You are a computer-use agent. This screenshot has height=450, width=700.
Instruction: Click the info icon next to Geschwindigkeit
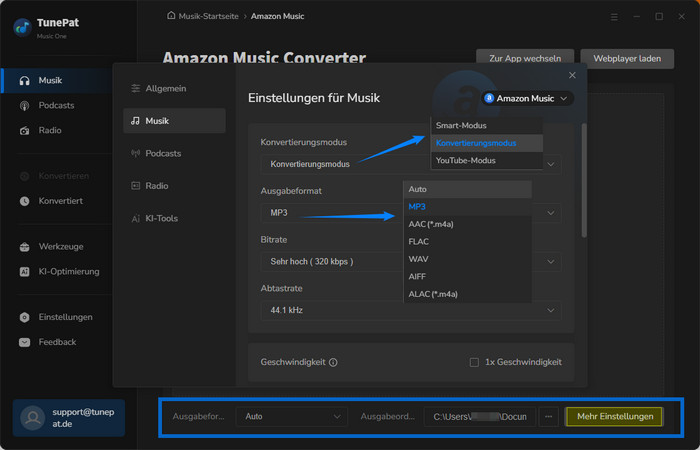pos(333,362)
